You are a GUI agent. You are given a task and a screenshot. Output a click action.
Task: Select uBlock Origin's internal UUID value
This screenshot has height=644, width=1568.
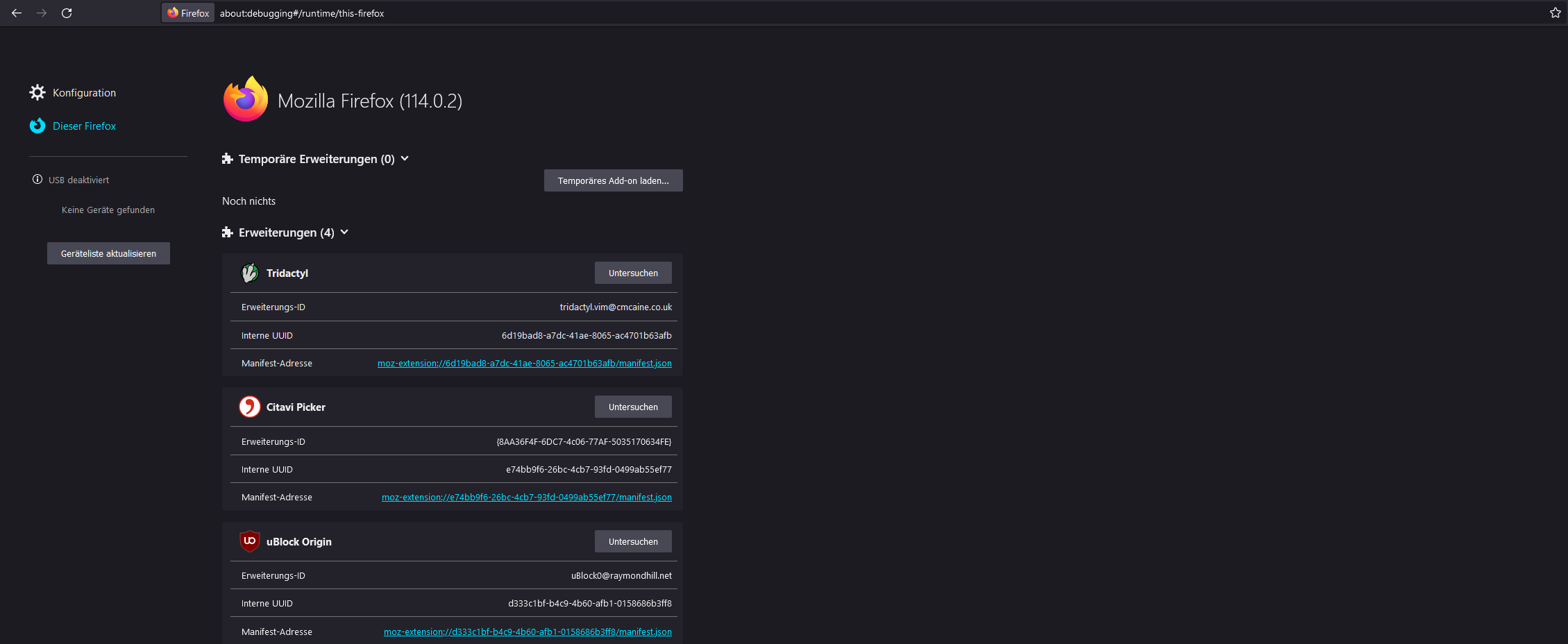tap(590, 603)
